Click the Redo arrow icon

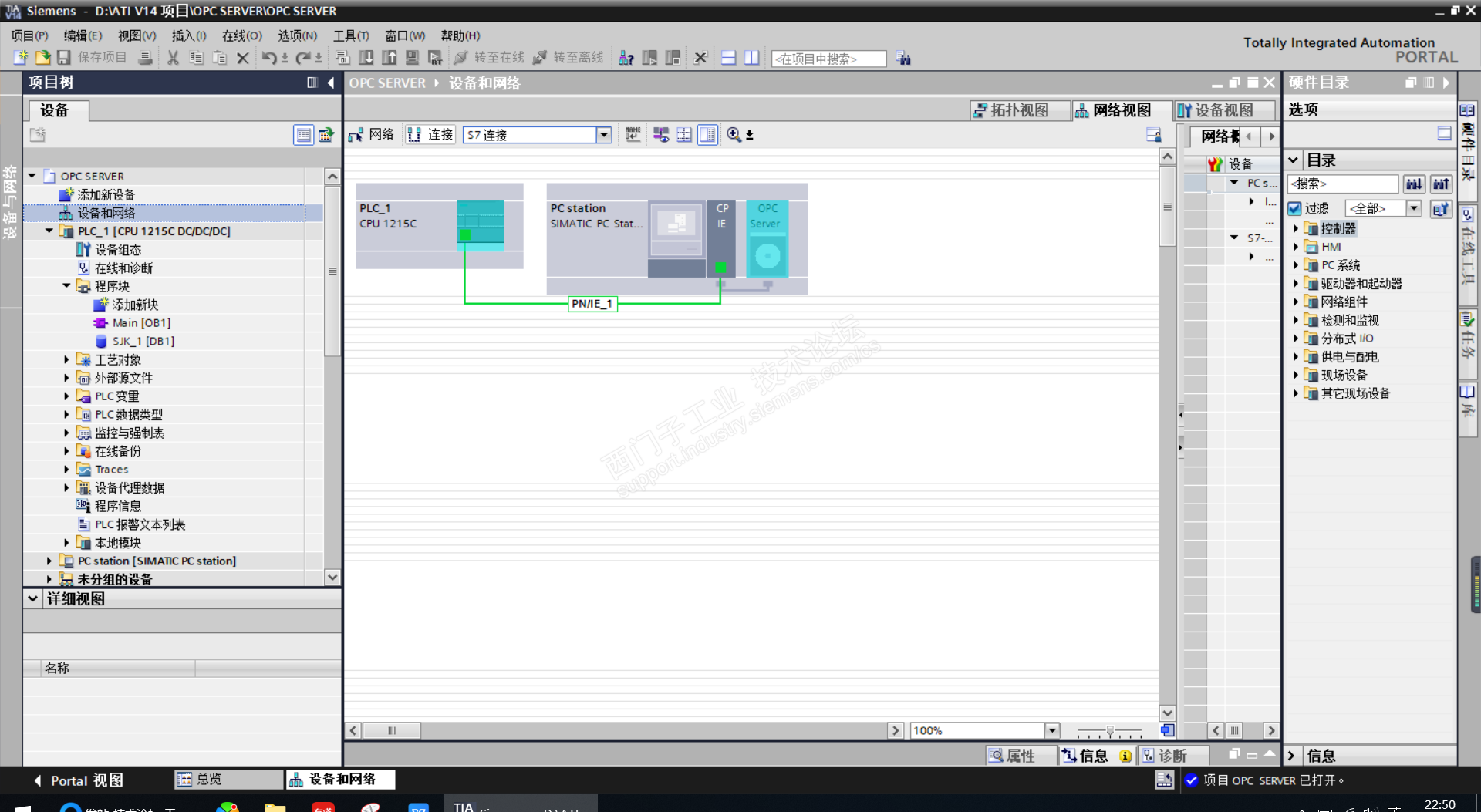click(303, 58)
